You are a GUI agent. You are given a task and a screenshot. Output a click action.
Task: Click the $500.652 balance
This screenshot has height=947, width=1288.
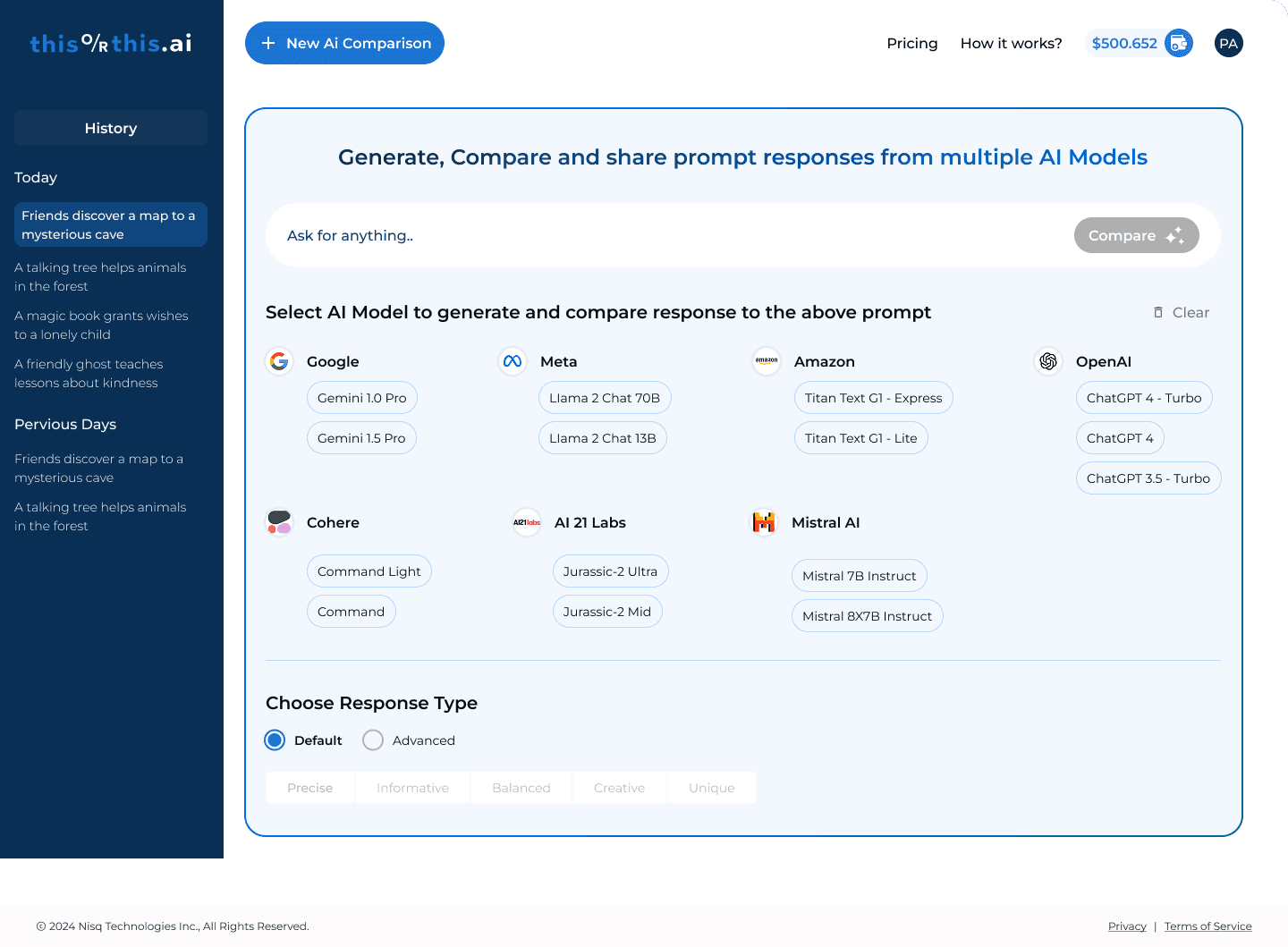pyautogui.click(x=1124, y=43)
